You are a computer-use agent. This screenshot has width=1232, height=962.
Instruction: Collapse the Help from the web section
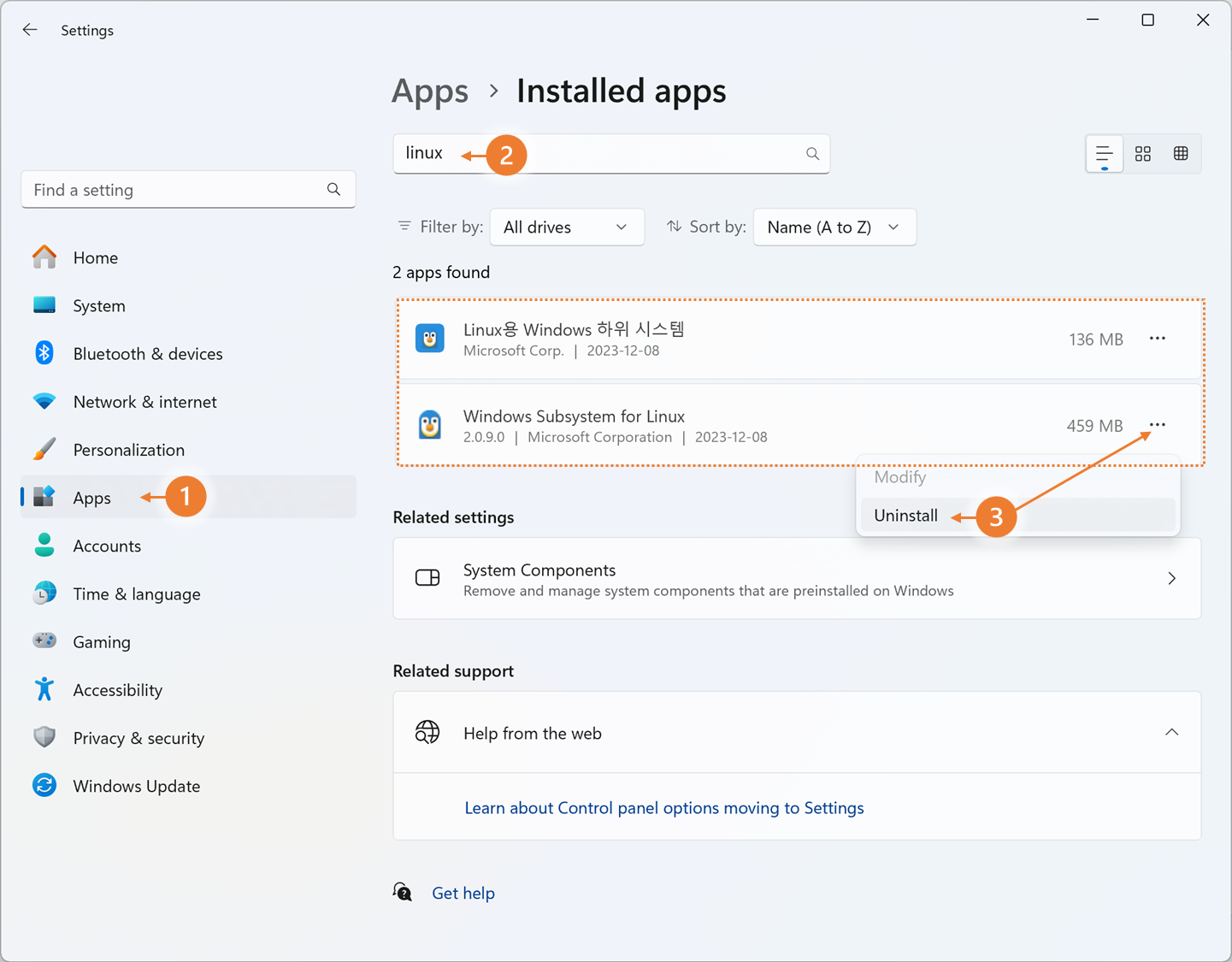(x=1171, y=733)
